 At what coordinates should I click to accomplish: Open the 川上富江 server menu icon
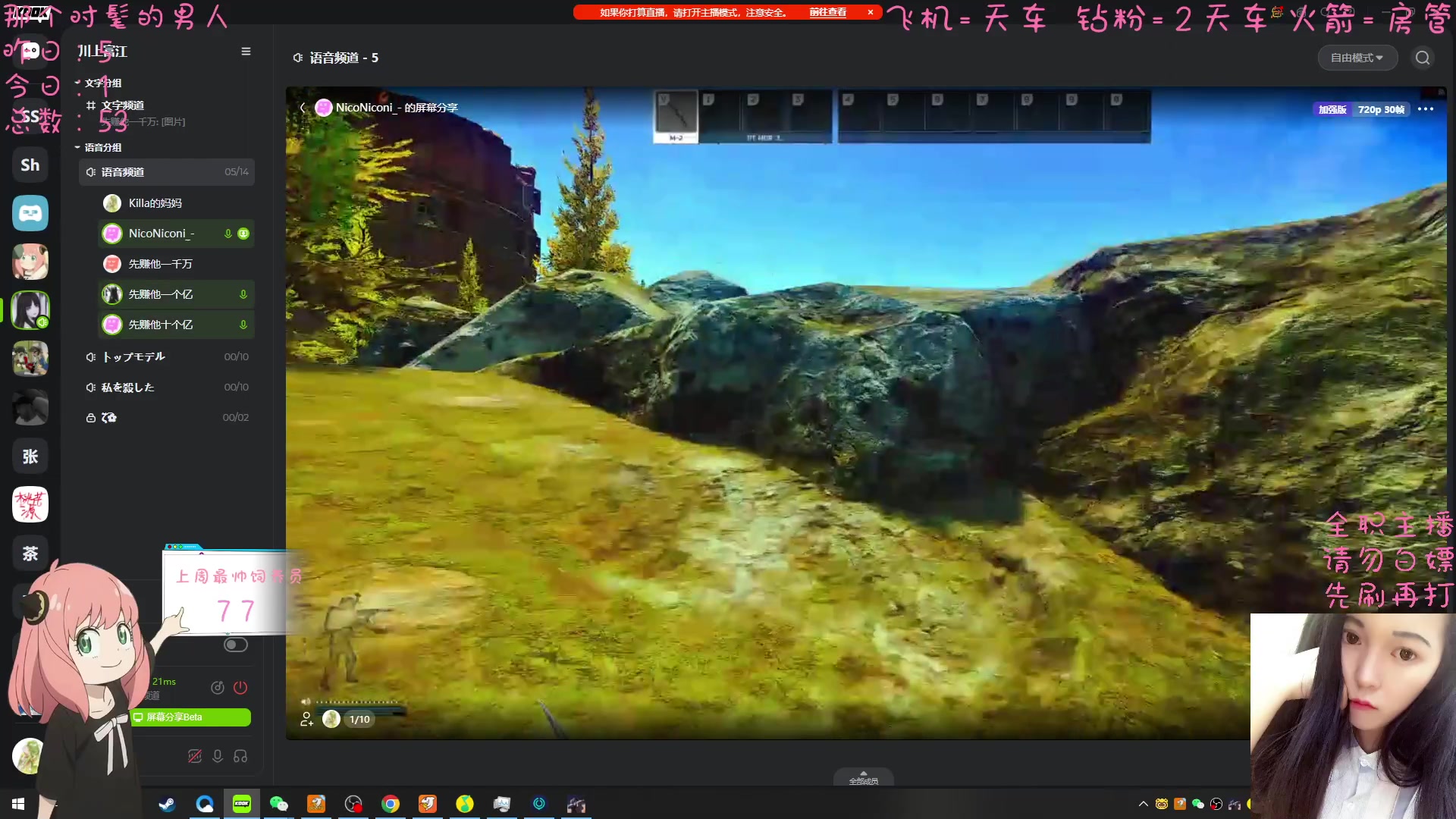pyautogui.click(x=246, y=52)
